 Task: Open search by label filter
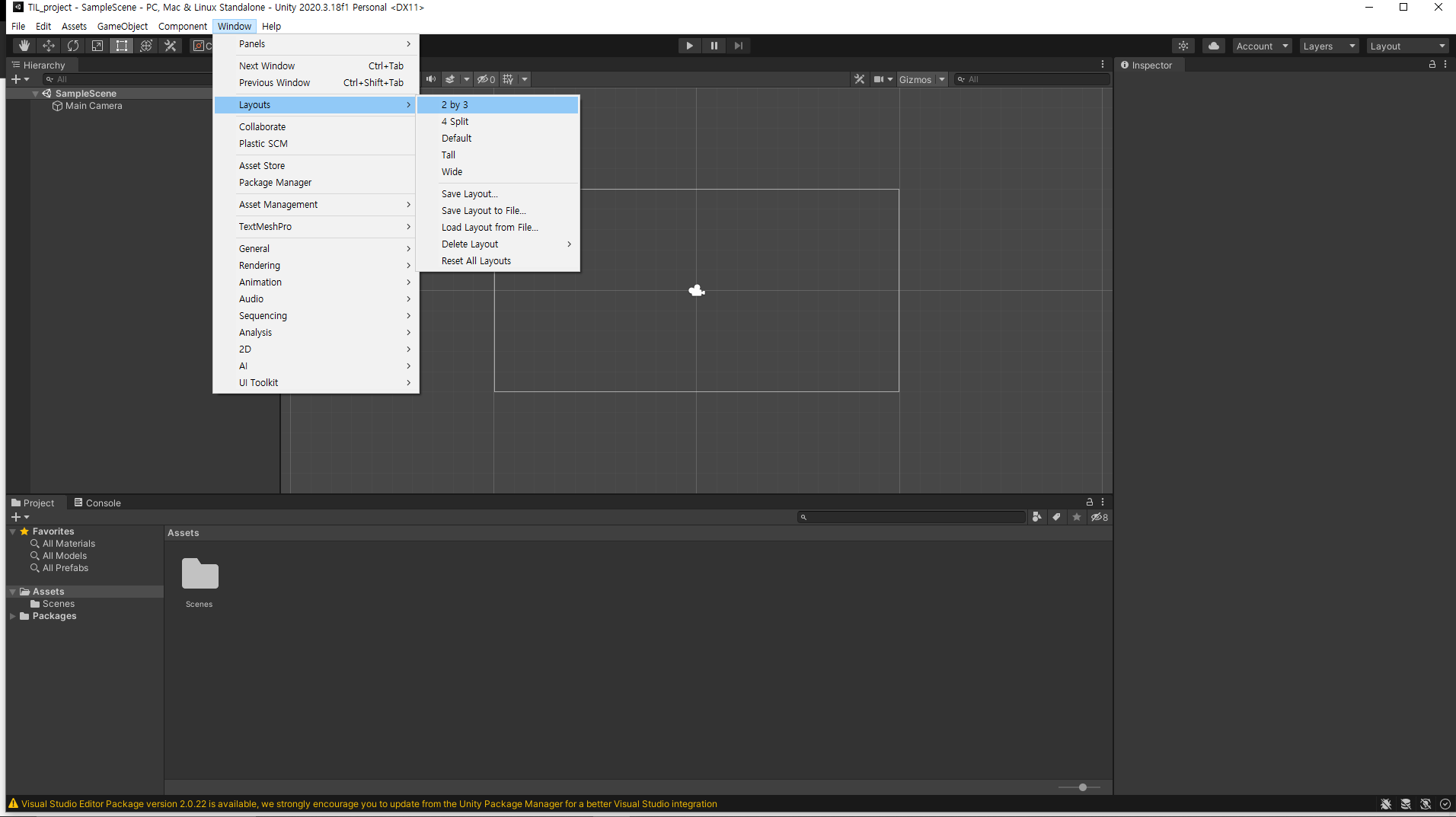1057,517
